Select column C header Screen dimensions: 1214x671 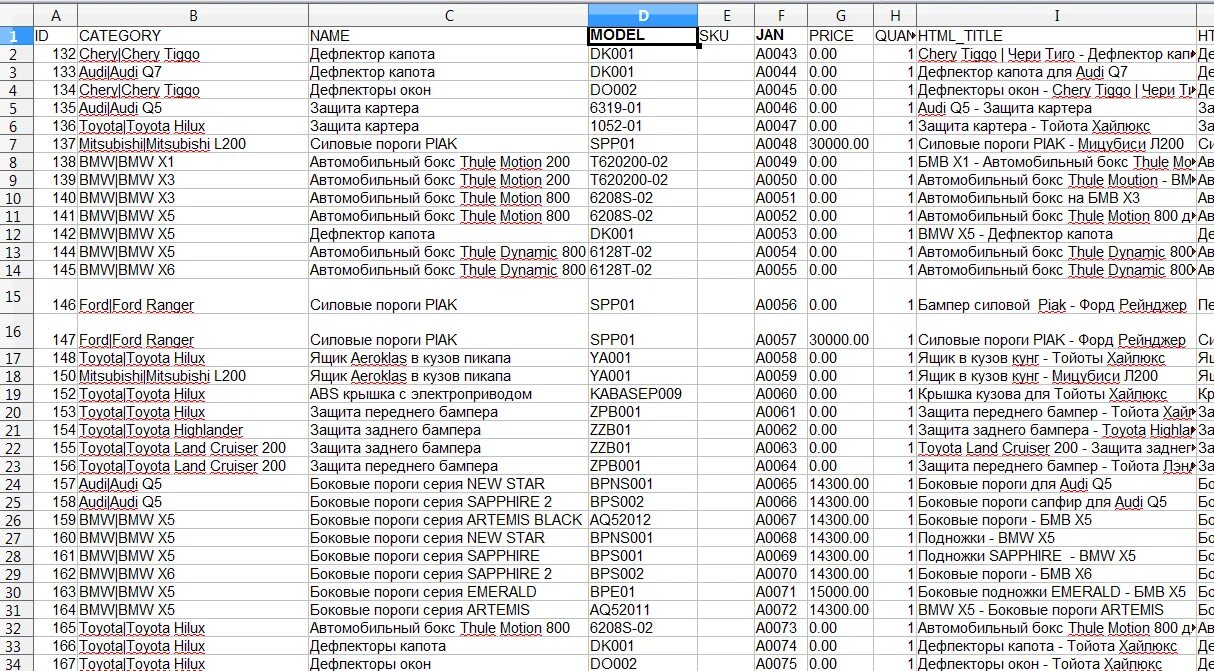pos(448,16)
